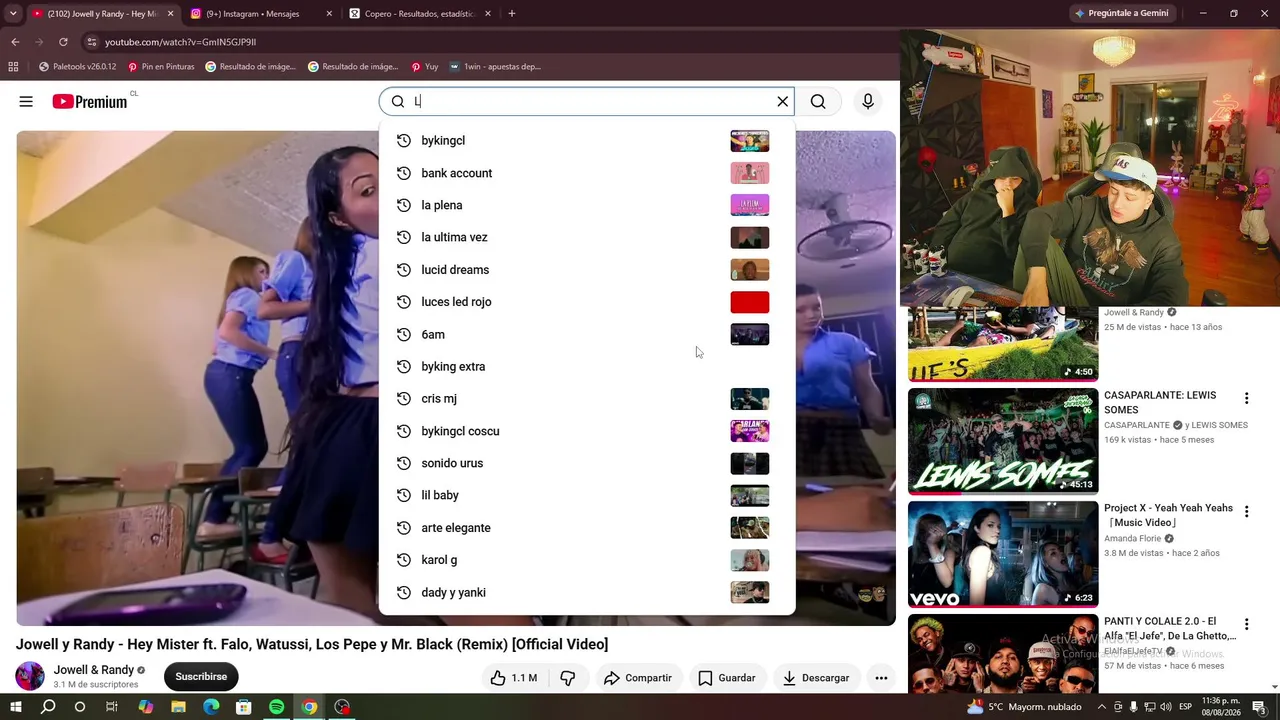
Task: Expand the tab search dropdown arrow
Action: coord(13,14)
